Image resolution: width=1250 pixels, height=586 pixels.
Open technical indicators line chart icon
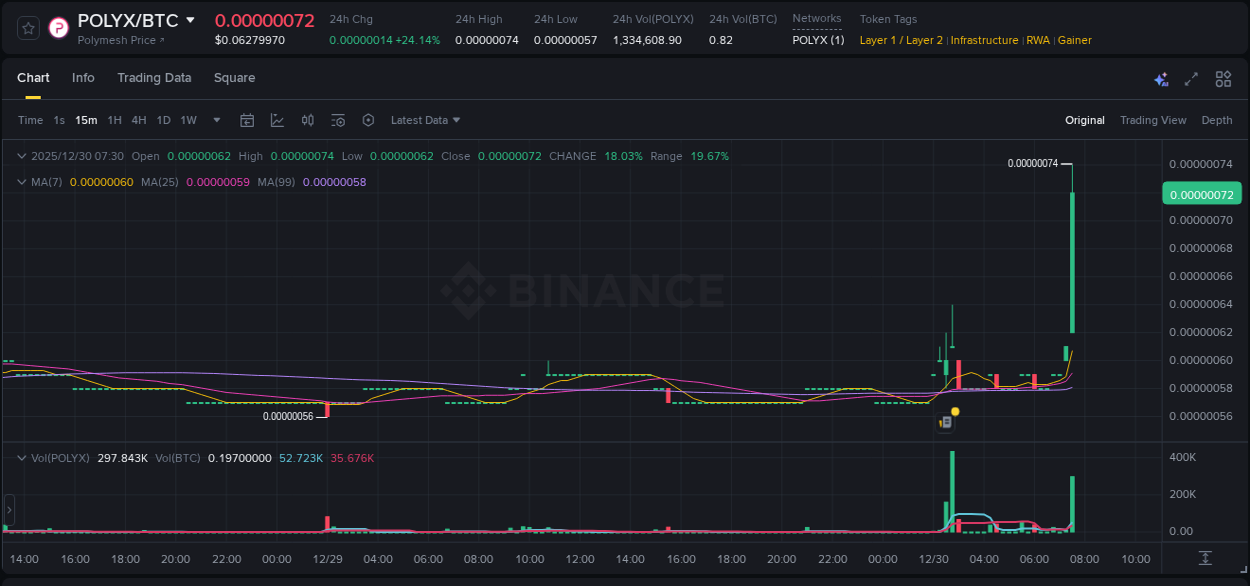(x=277, y=120)
